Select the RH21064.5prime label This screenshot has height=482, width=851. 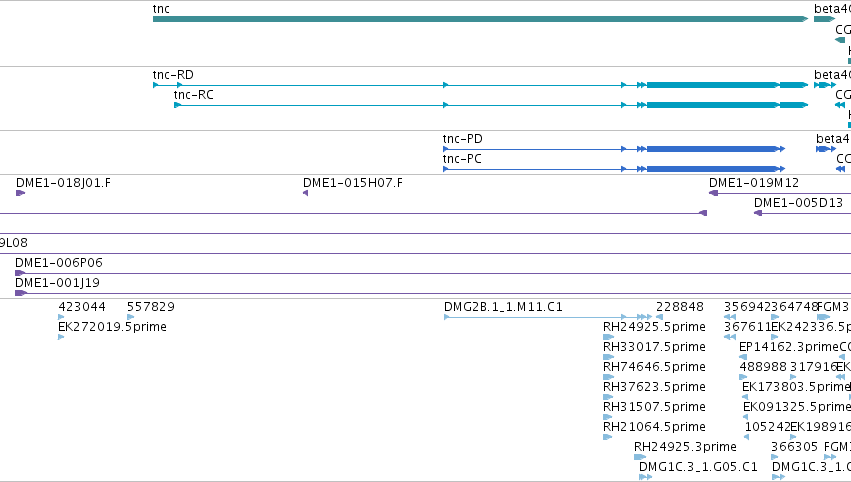(x=655, y=427)
